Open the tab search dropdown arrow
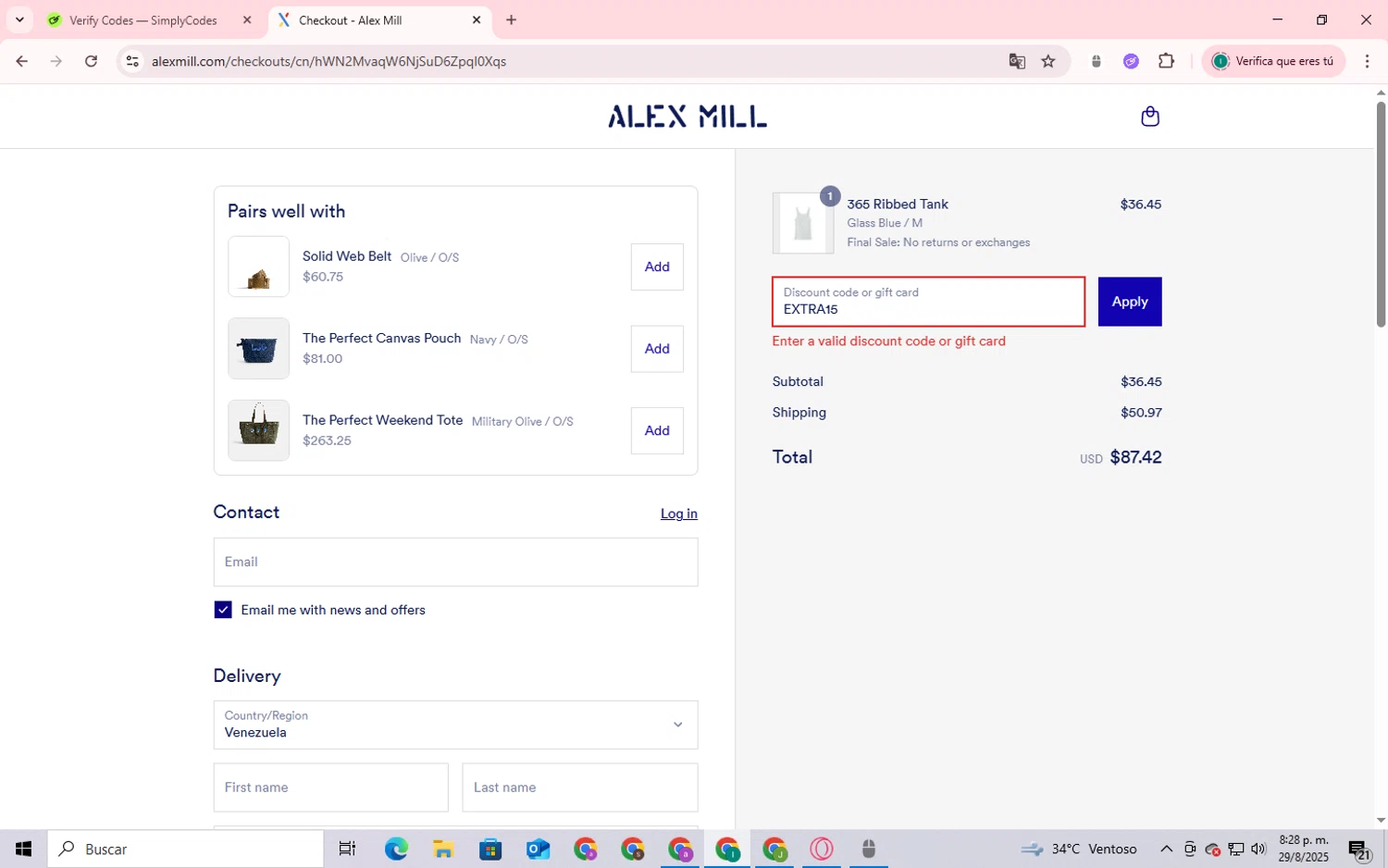Screen dimensions: 1388x868 pyautogui.click(x=19, y=19)
